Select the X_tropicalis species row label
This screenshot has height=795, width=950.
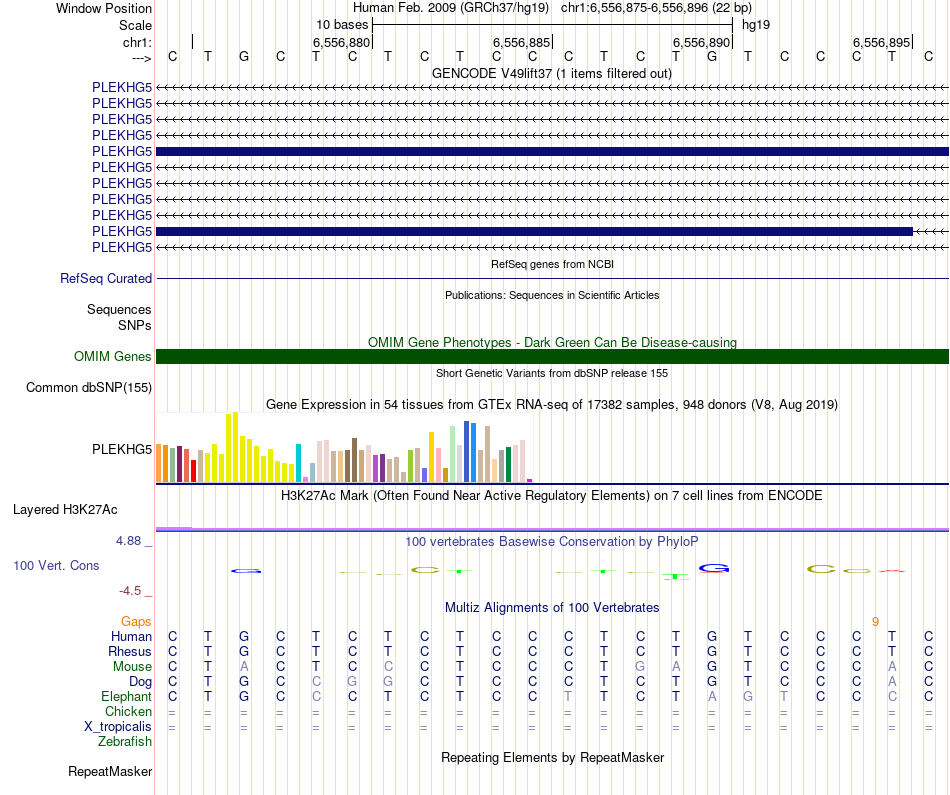click(118, 727)
